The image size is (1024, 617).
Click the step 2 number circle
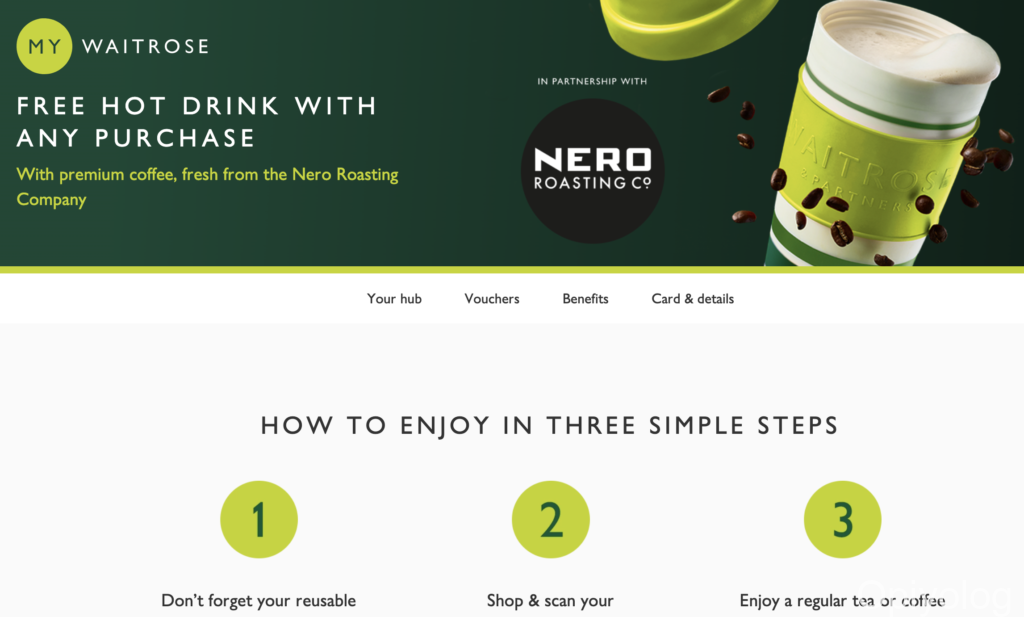pyautogui.click(x=551, y=520)
